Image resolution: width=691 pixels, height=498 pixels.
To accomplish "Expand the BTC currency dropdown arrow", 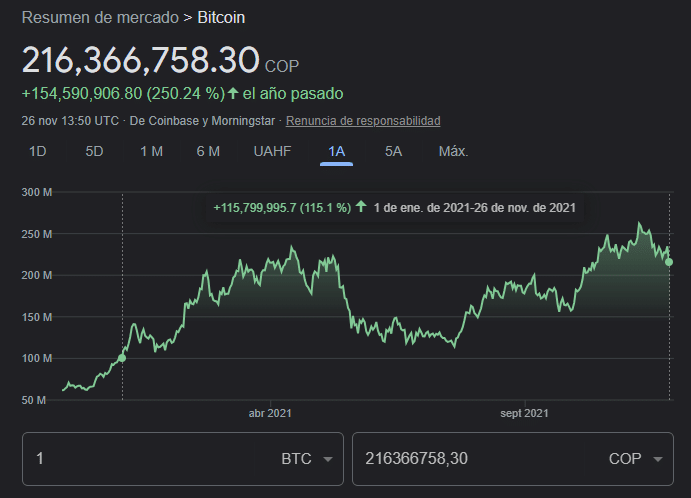I will 327,459.
